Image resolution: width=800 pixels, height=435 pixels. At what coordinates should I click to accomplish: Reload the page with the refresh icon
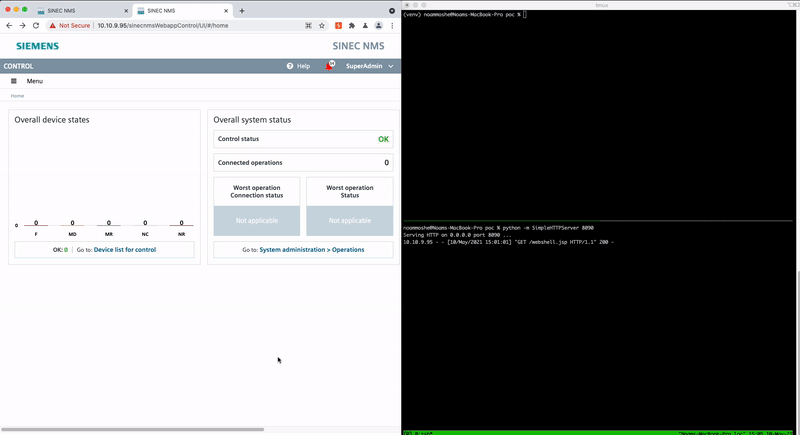point(37,25)
